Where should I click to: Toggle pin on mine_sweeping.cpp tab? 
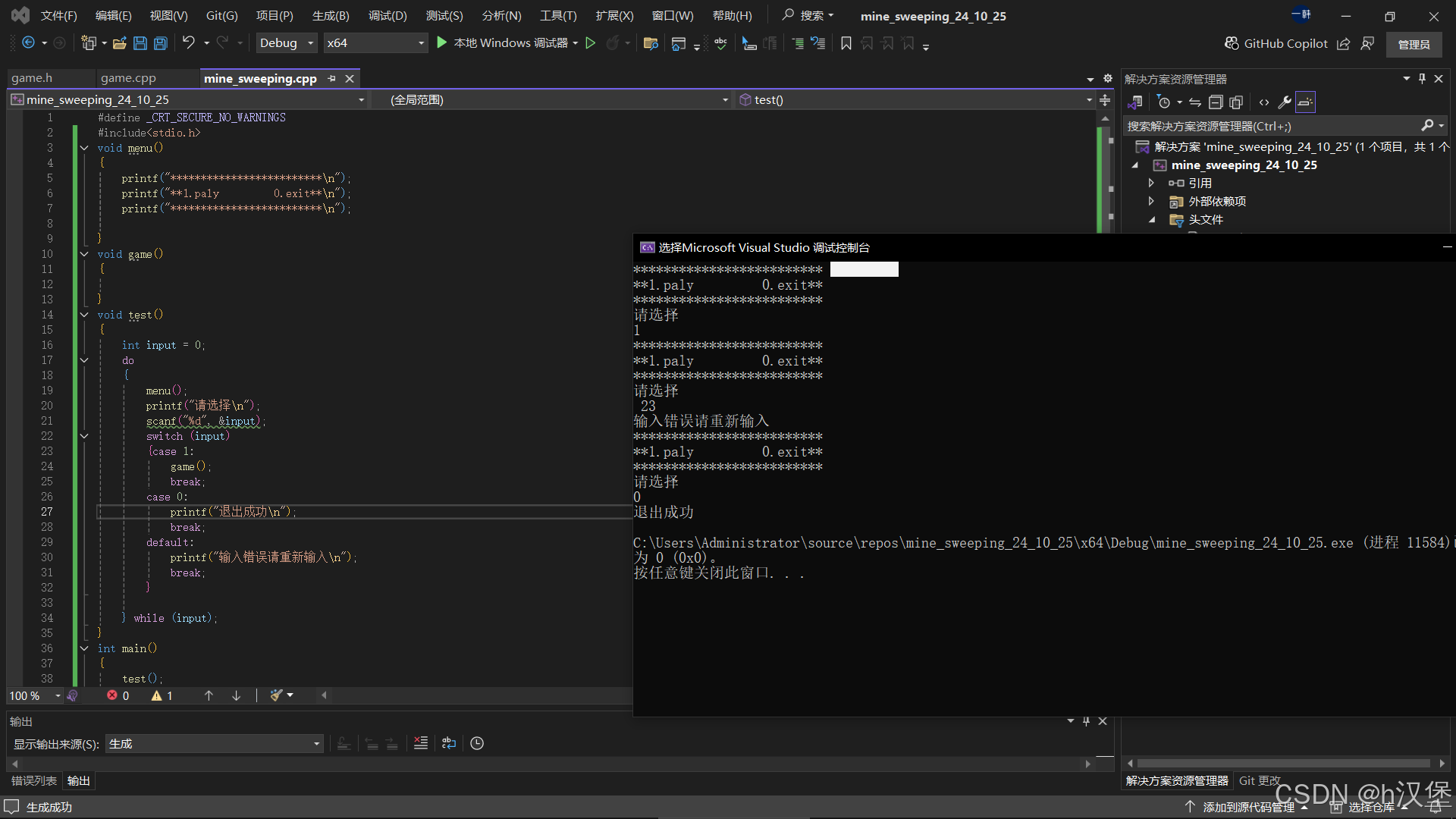331,78
